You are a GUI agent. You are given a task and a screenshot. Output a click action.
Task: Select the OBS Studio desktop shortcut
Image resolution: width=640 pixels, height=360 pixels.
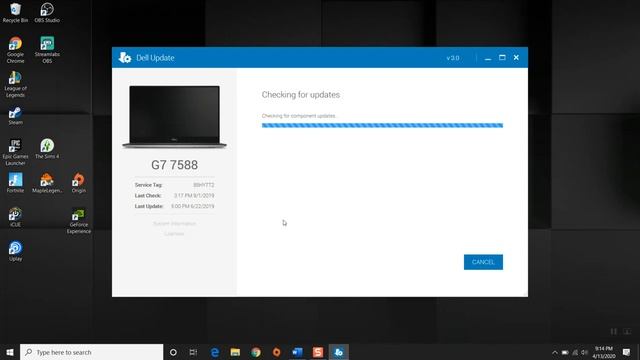[47, 13]
